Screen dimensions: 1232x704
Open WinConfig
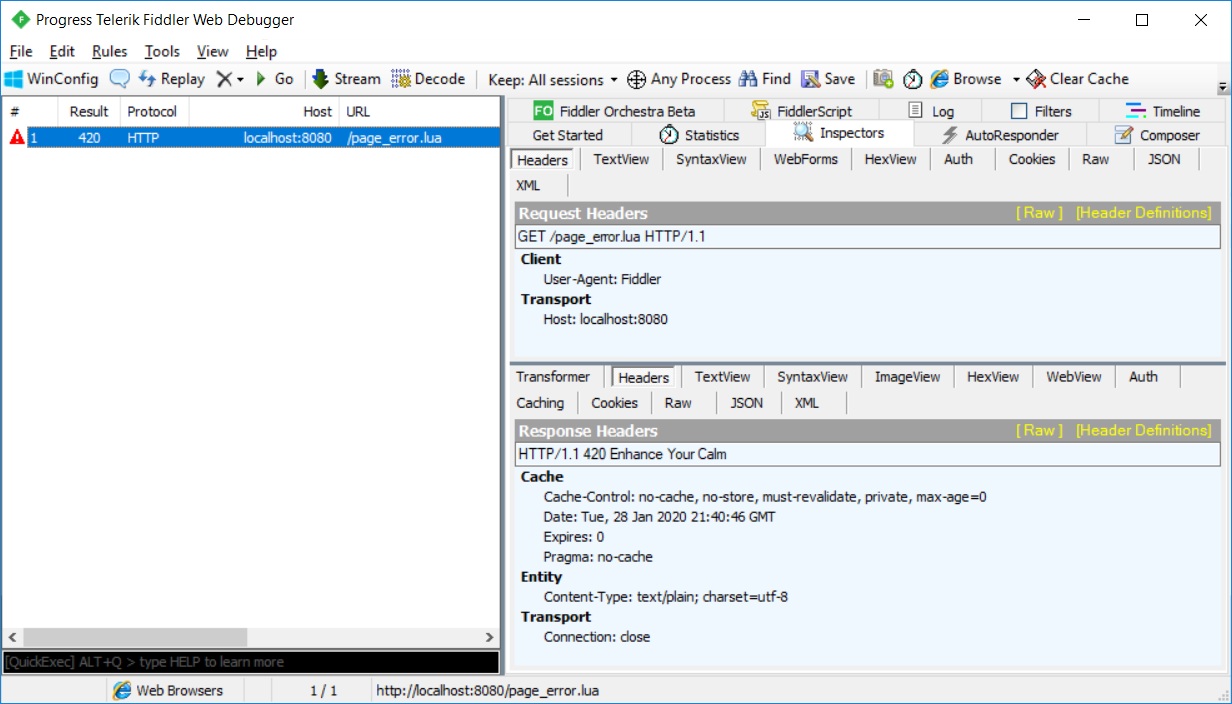(x=50, y=78)
